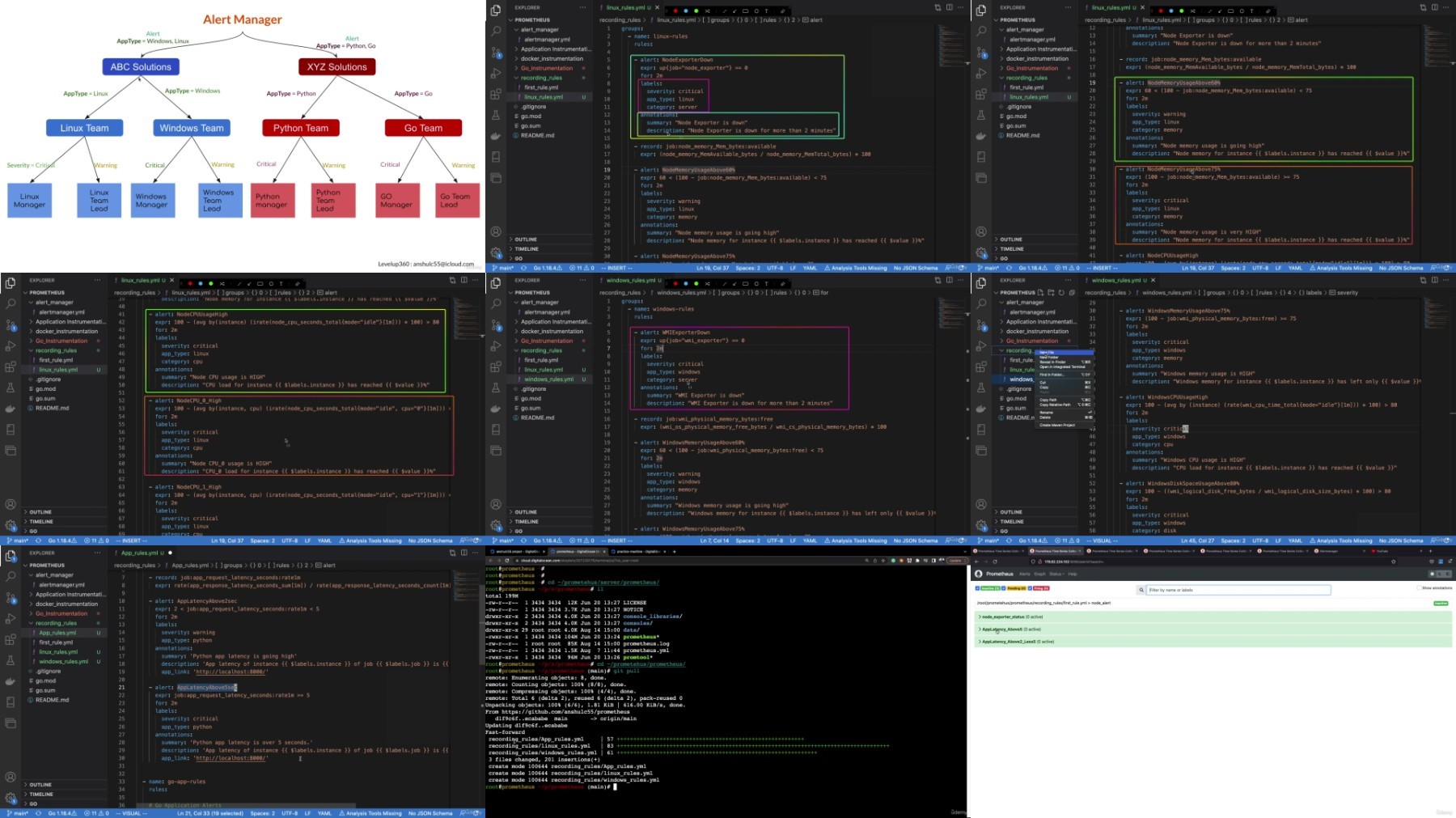The width and height of the screenshot is (1456, 818).
Task: Switch Prometheus UI to dark theme button
Action: [x=1440, y=574]
